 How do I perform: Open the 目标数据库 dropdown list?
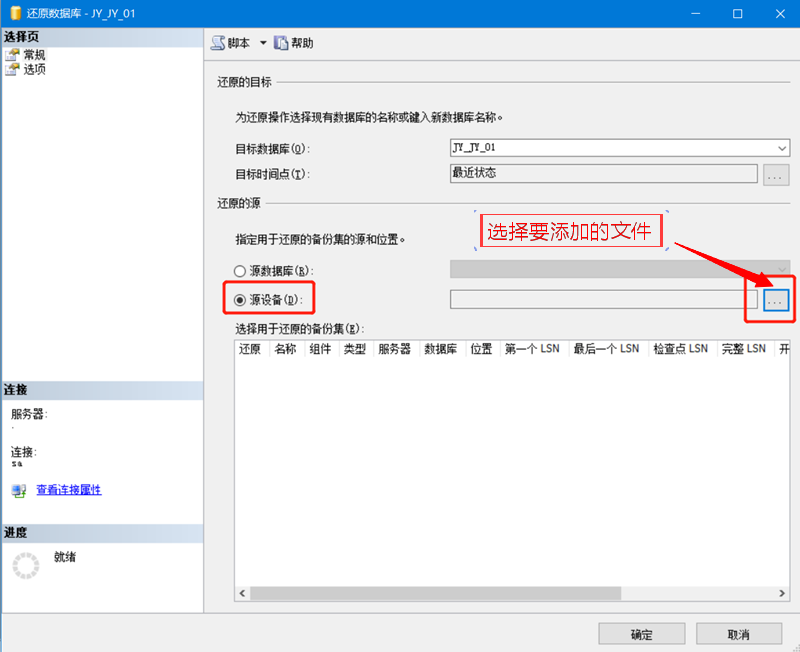pos(782,147)
